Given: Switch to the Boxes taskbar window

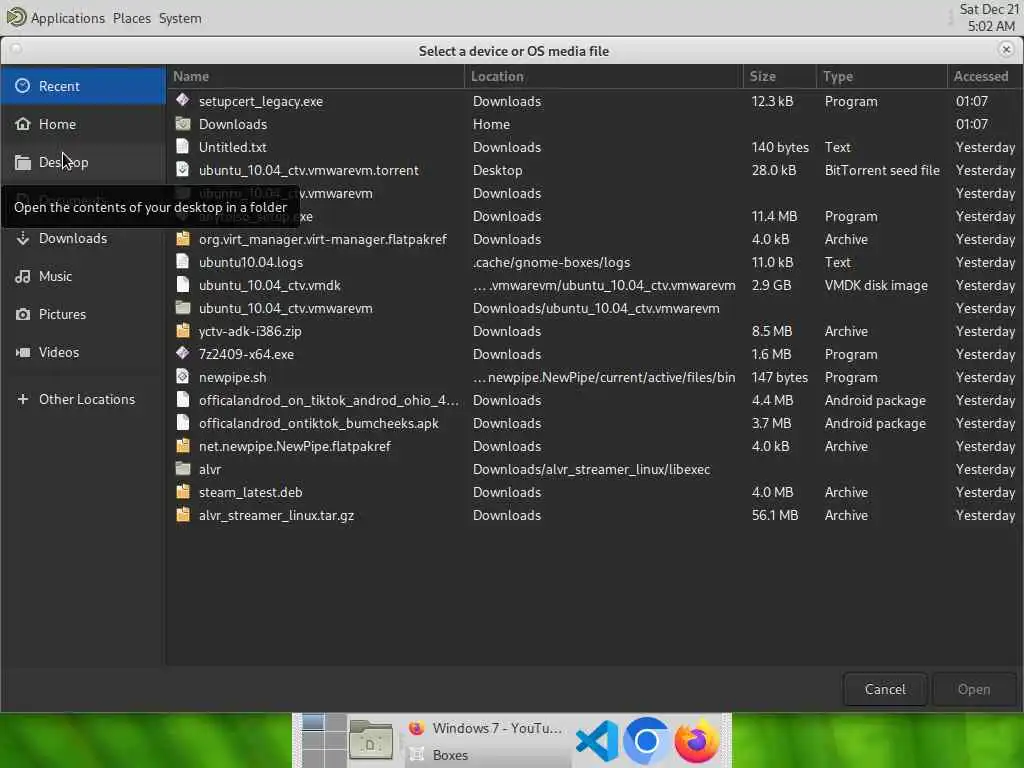Looking at the screenshot, I should 486,755.
